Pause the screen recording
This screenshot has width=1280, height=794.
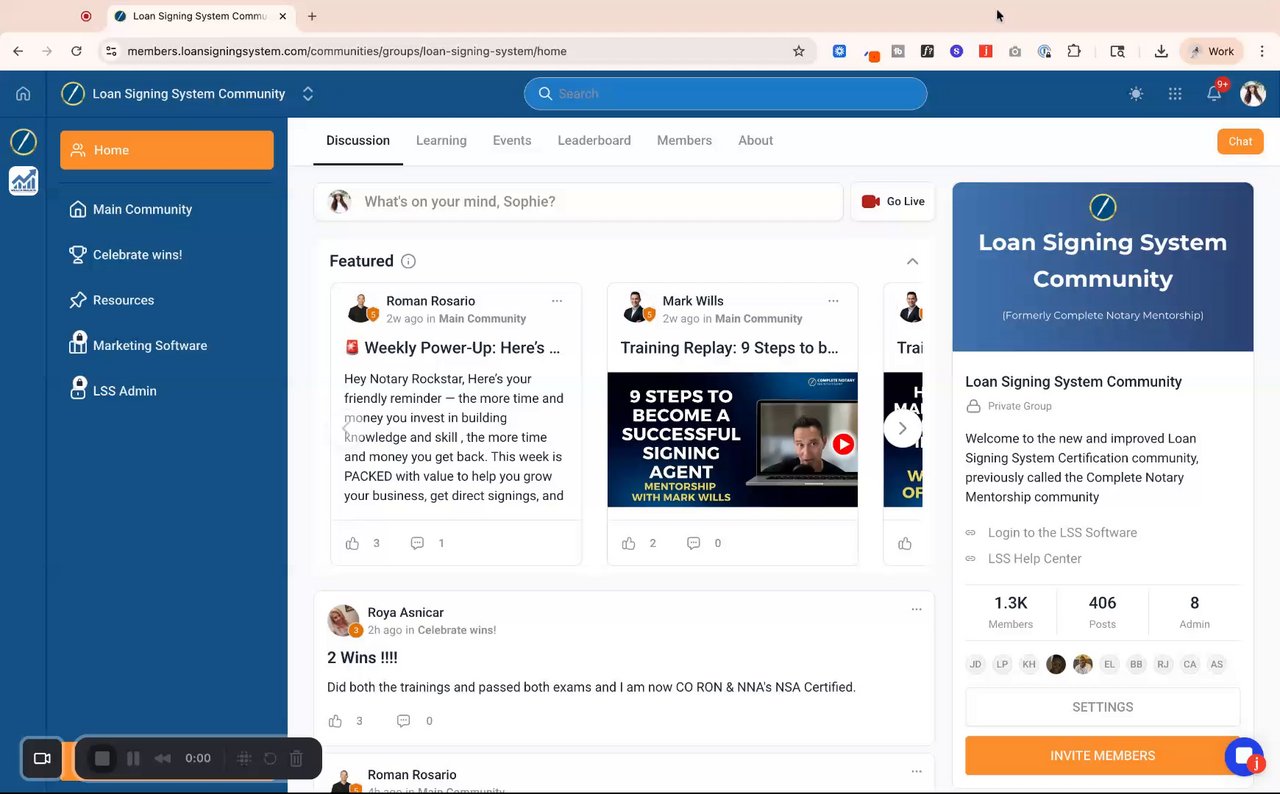pos(133,758)
